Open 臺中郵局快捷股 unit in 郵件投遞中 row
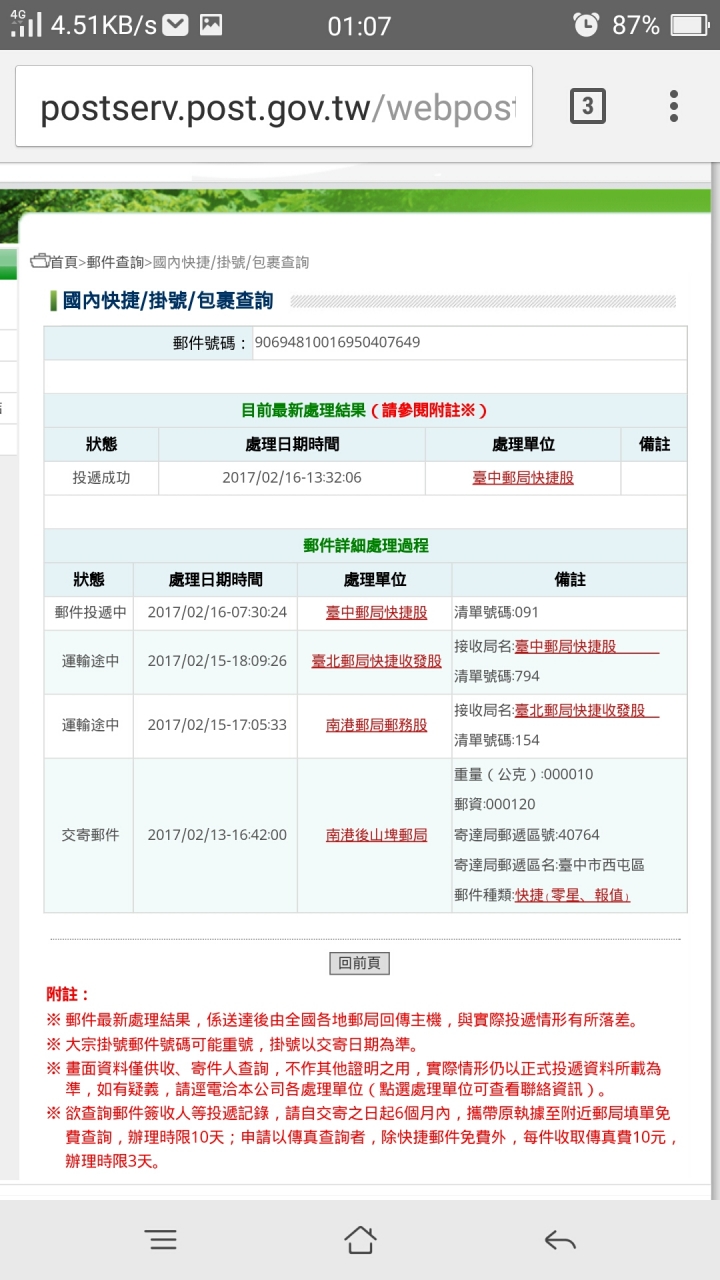 tap(376, 612)
